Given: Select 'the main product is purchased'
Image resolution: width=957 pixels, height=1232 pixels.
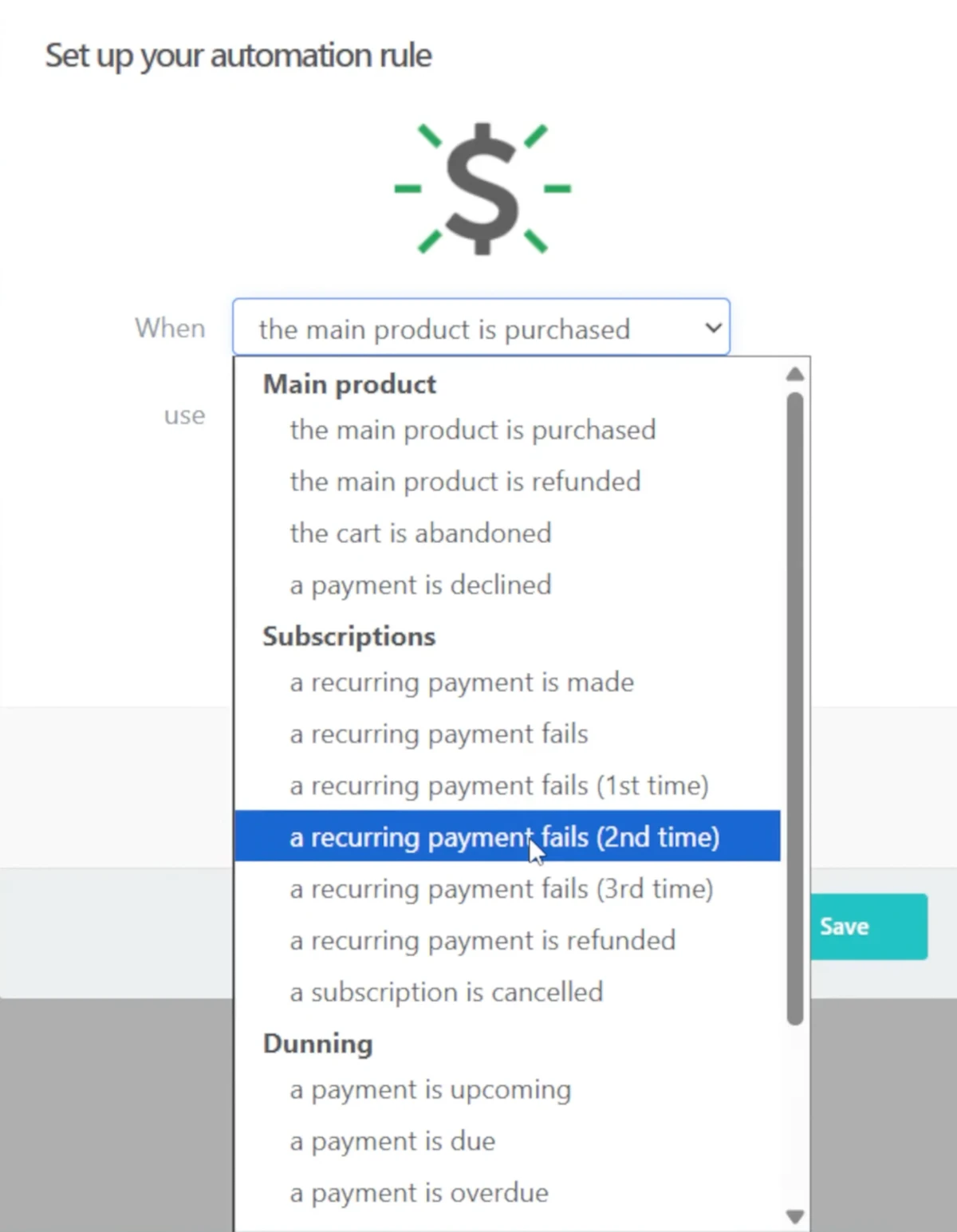Looking at the screenshot, I should click(472, 430).
